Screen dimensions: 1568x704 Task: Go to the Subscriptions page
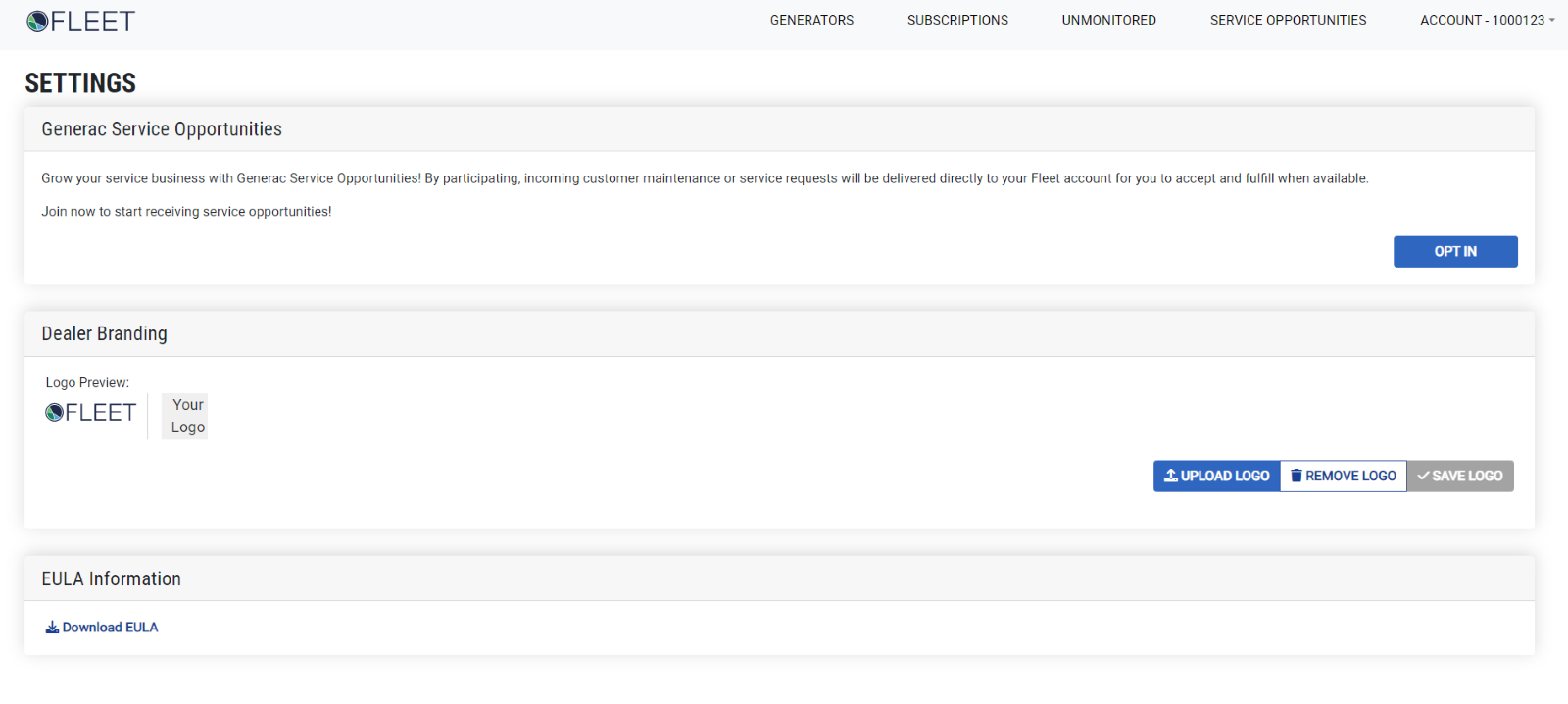click(957, 20)
